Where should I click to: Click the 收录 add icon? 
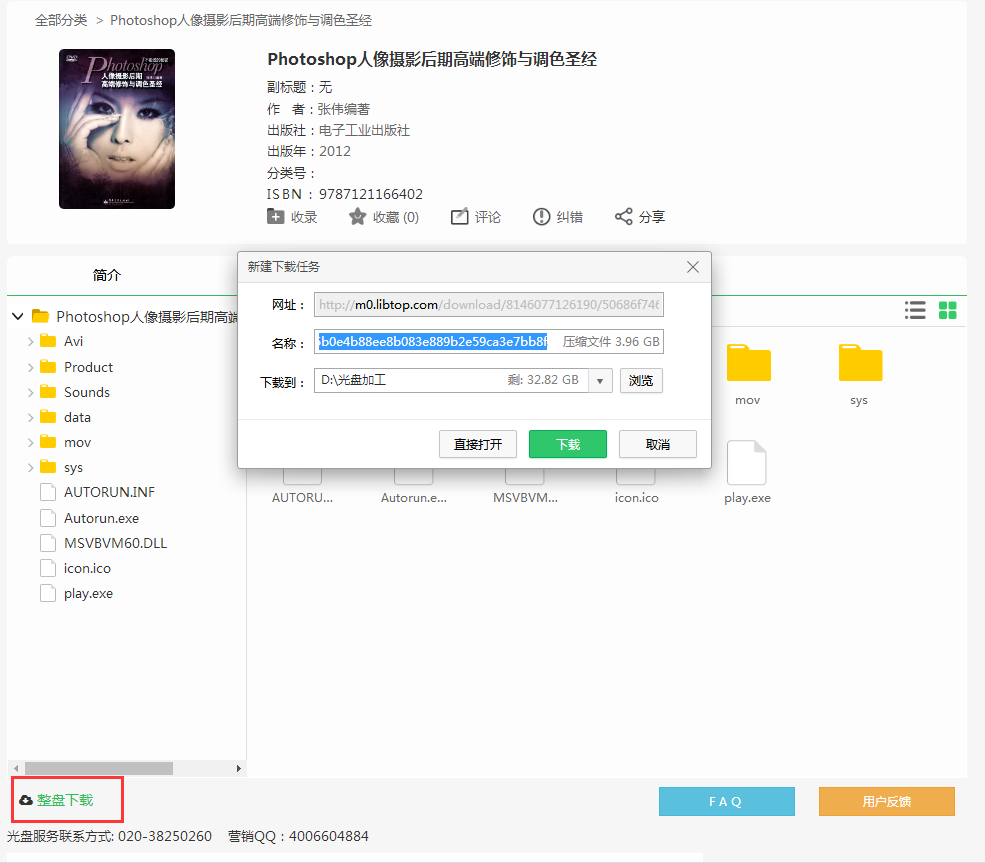click(275, 217)
